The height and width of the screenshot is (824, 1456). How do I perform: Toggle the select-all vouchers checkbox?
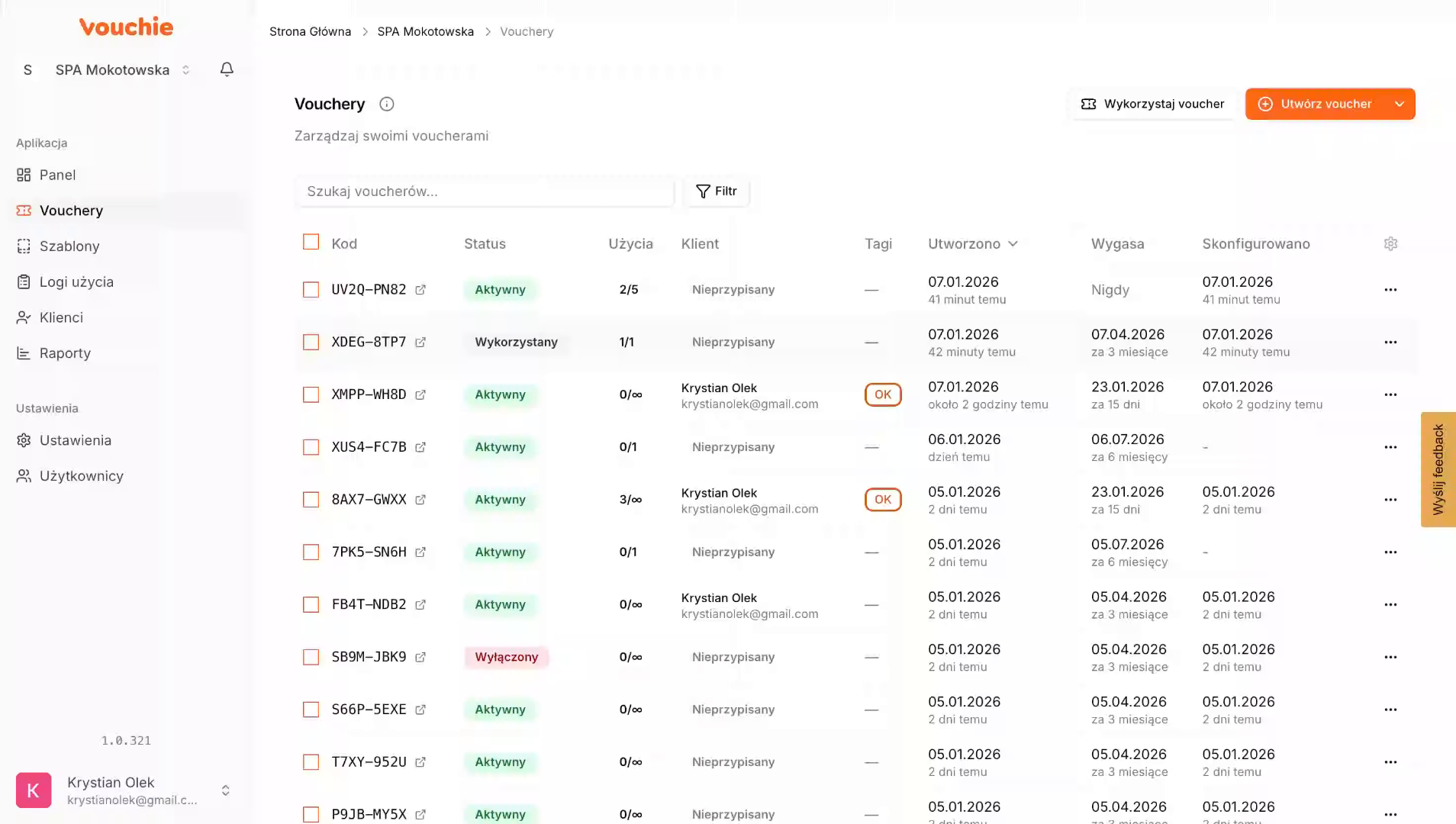pyautogui.click(x=311, y=242)
